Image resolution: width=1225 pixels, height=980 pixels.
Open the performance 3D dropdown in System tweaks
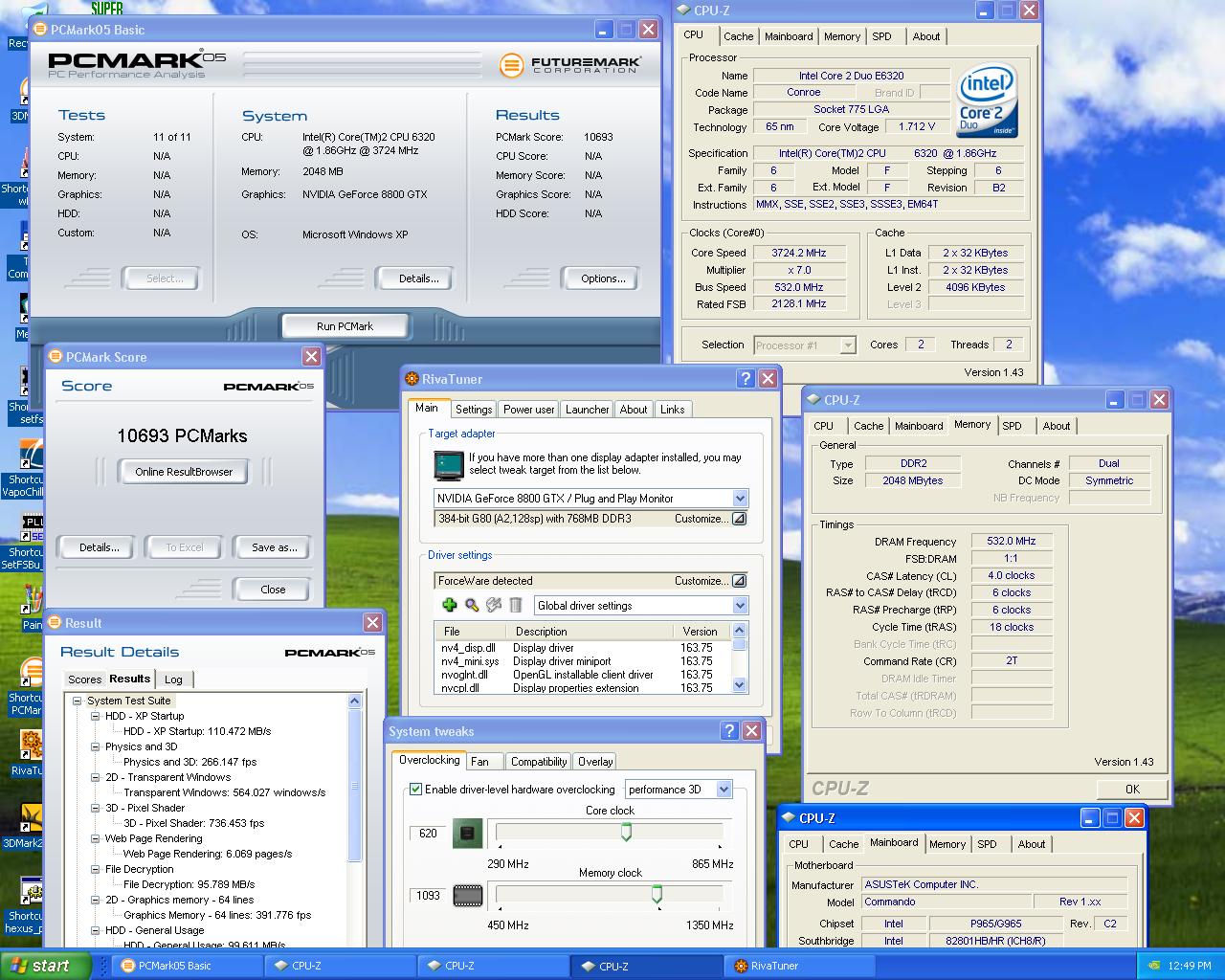coord(724,790)
